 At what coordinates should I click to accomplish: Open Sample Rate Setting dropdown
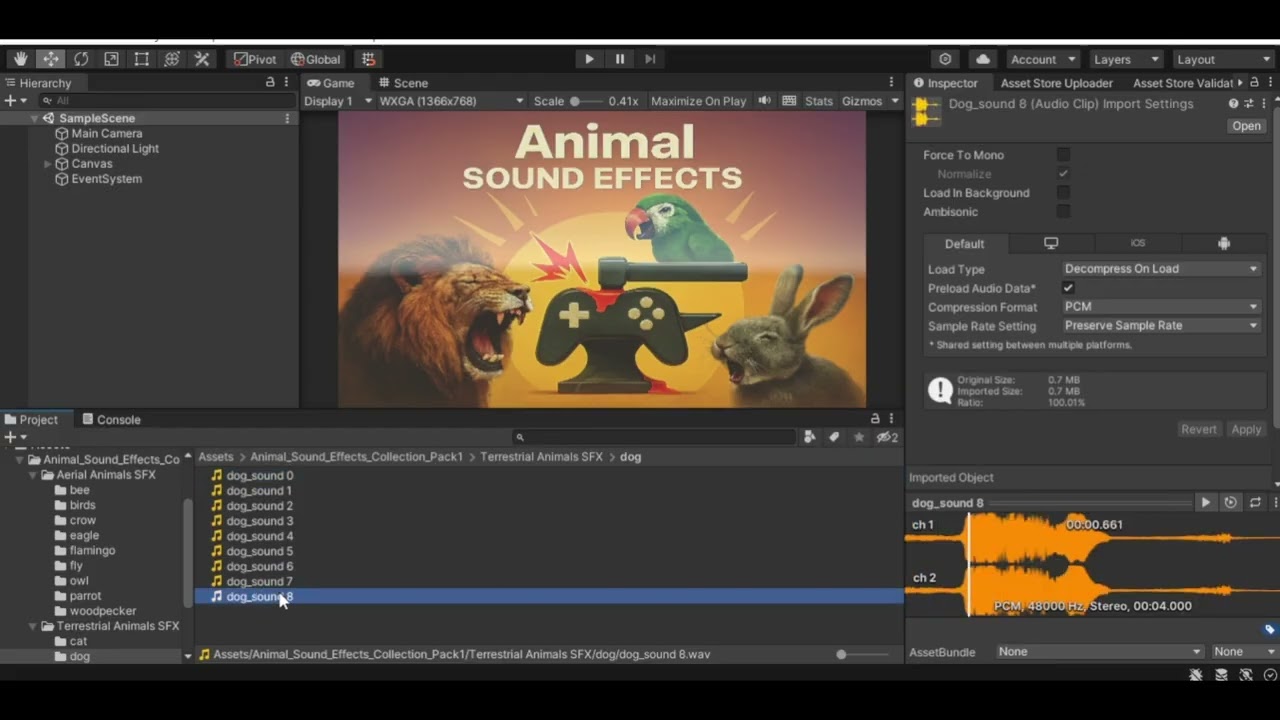[x=1161, y=326]
